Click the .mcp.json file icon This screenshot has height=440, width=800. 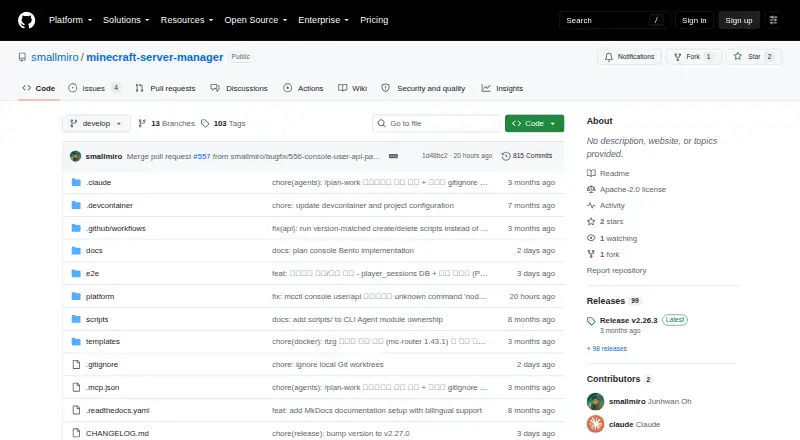(76, 387)
